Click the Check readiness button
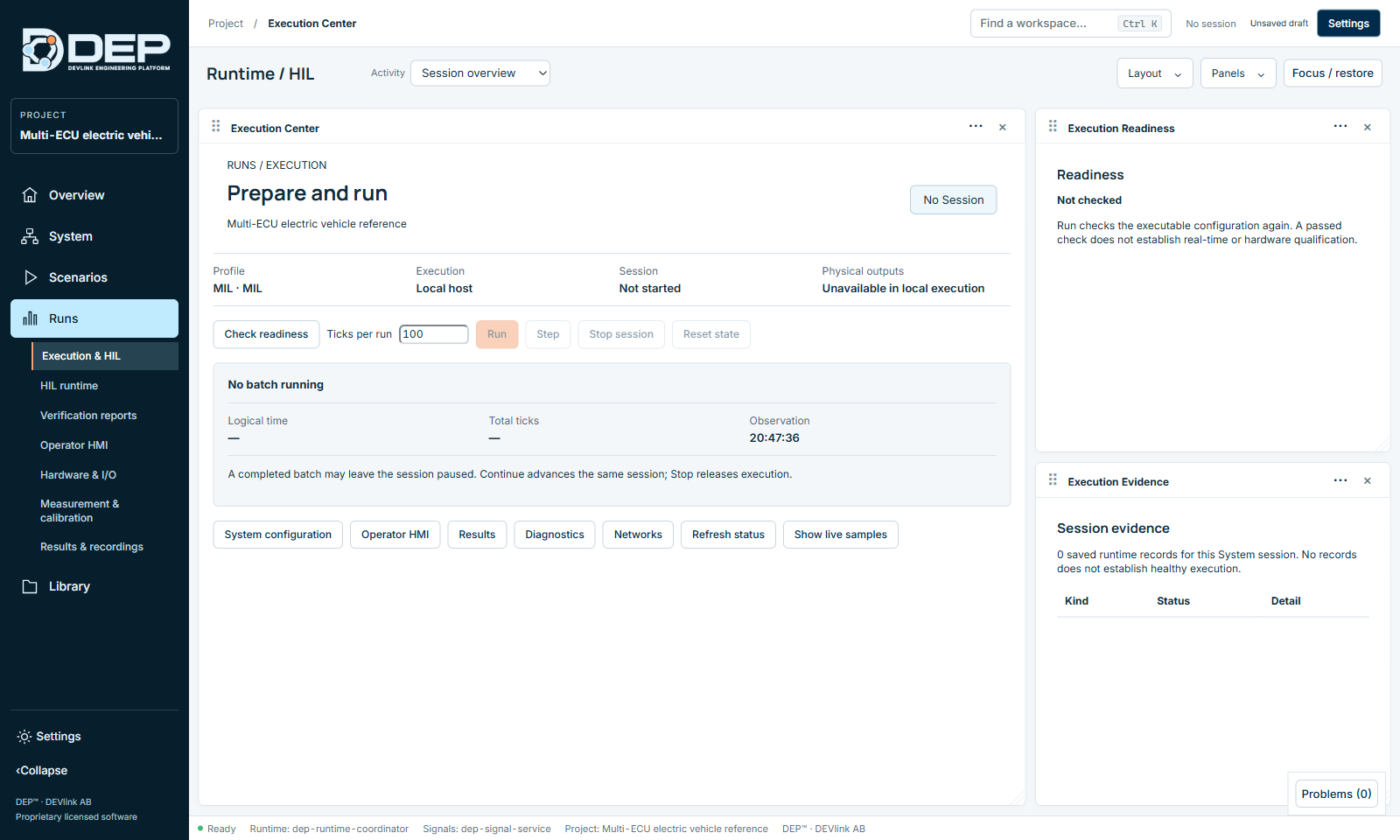Viewport: 1400px width, 840px height. 266,334
